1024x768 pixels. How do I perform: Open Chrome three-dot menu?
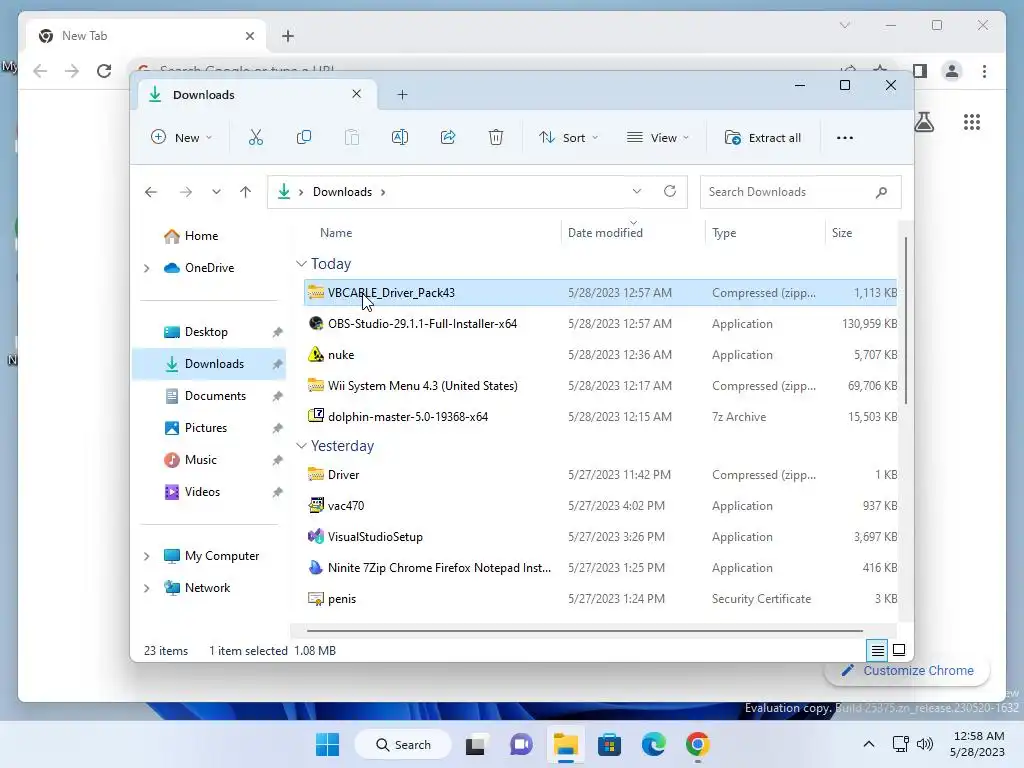(984, 71)
